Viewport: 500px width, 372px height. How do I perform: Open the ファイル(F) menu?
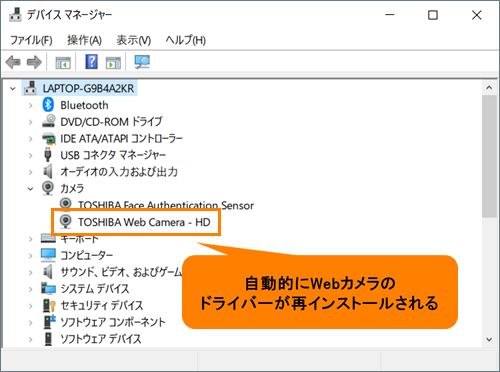(x=31, y=40)
